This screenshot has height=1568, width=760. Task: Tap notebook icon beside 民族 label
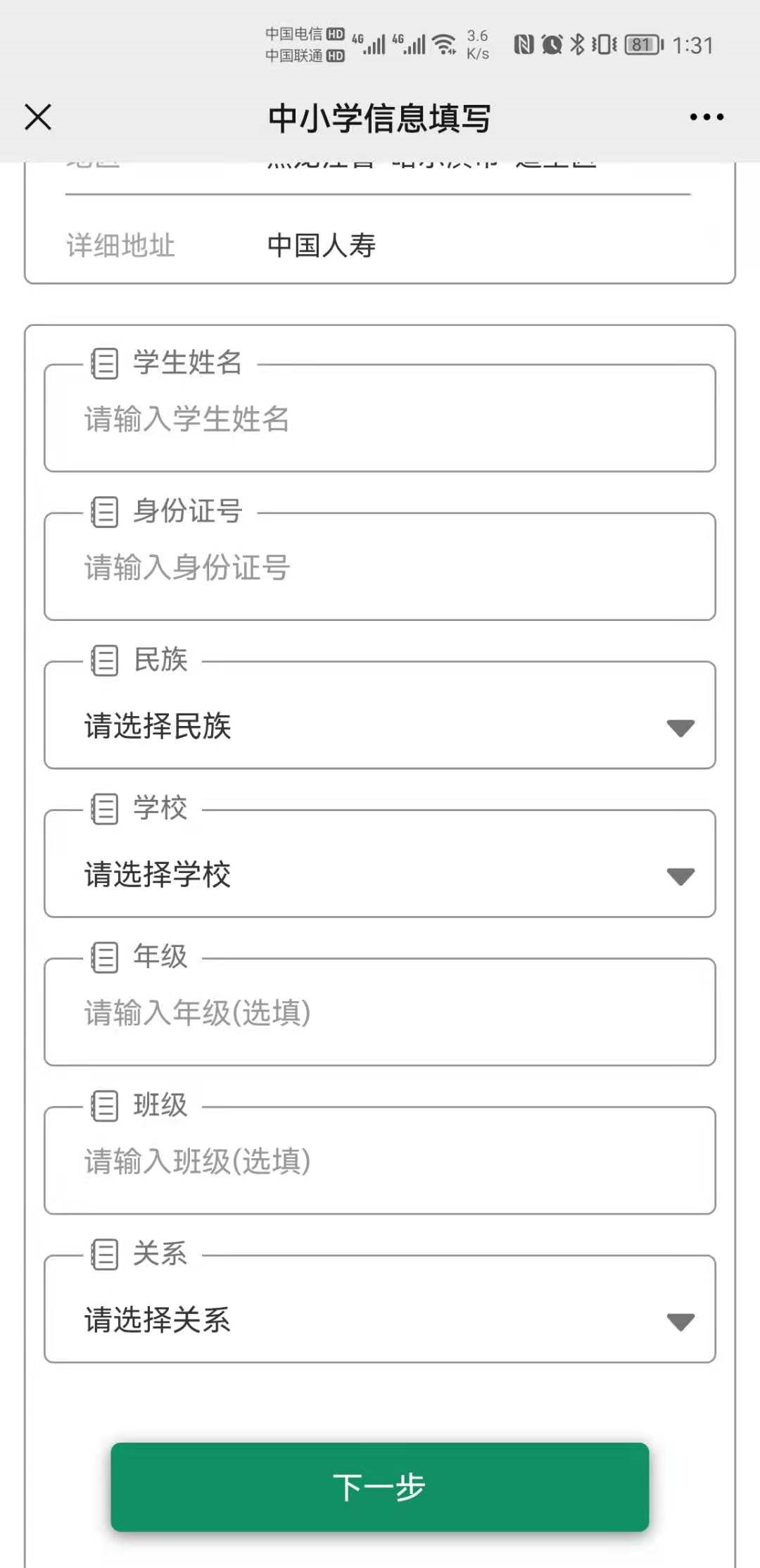click(x=105, y=660)
